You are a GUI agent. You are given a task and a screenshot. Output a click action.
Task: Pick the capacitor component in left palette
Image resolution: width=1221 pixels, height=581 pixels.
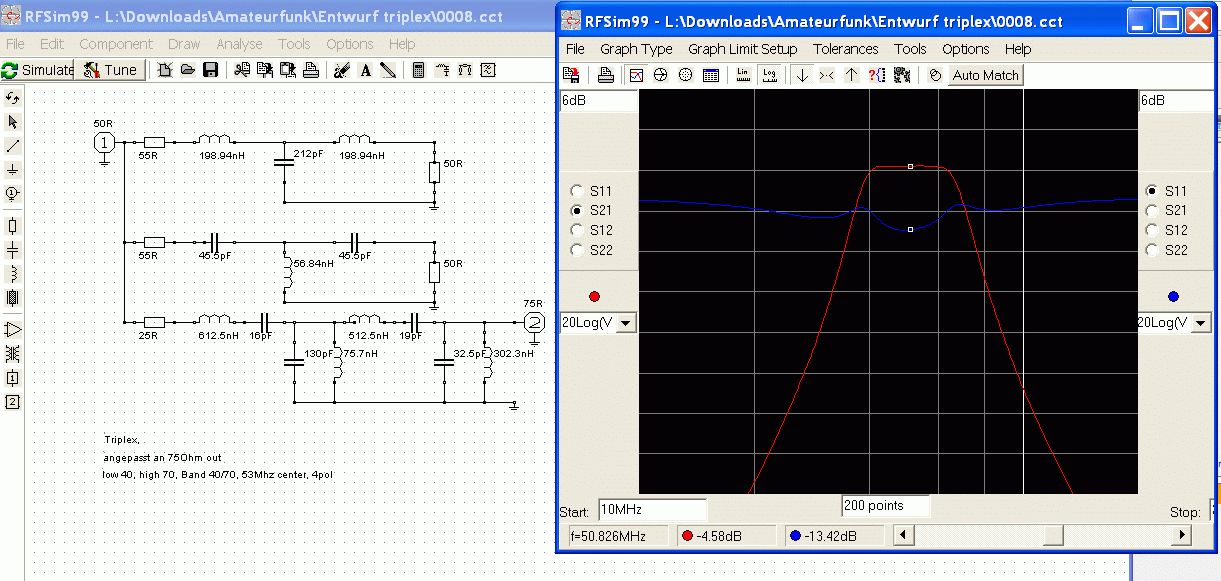coord(13,250)
